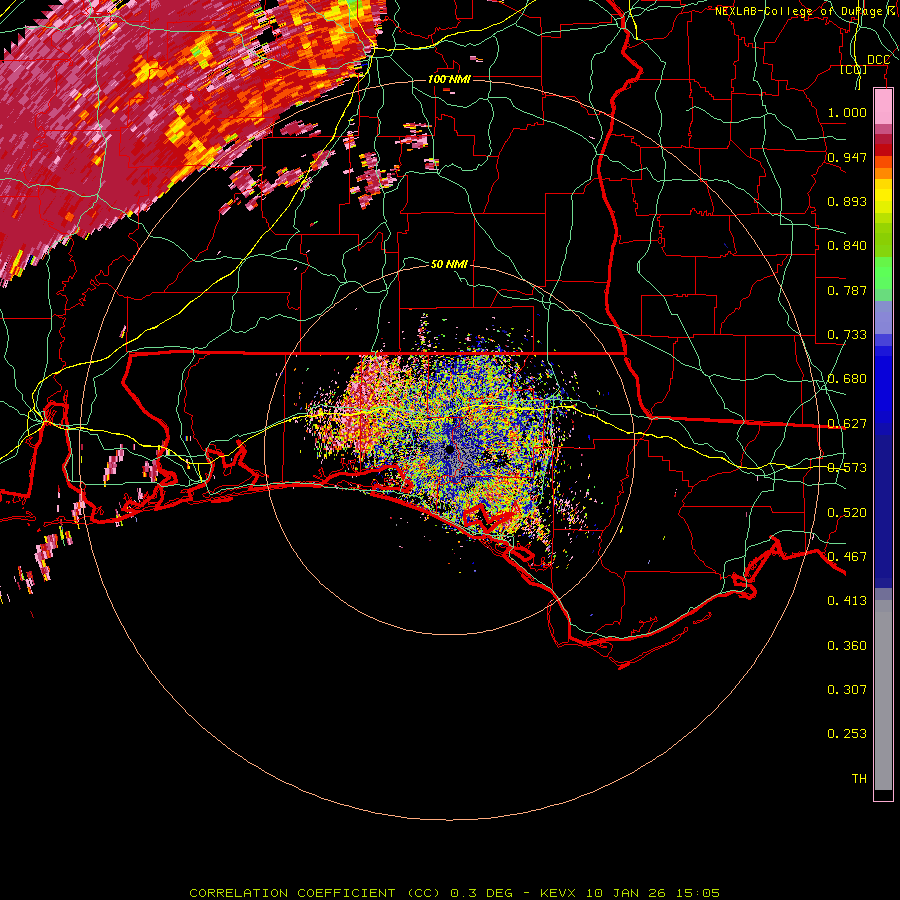The height and width of the screenshot is (900, 900).
Task: Select the 0.840 scale value
Action: pyautogui.click(x=847, y=246)
